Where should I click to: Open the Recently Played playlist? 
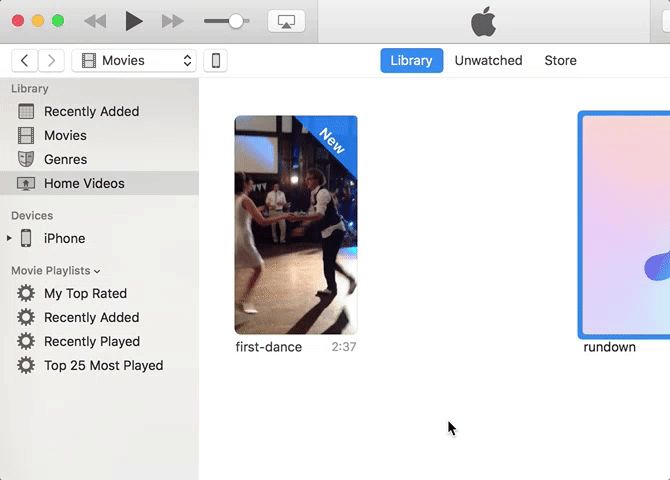click(x=99, y=342)
